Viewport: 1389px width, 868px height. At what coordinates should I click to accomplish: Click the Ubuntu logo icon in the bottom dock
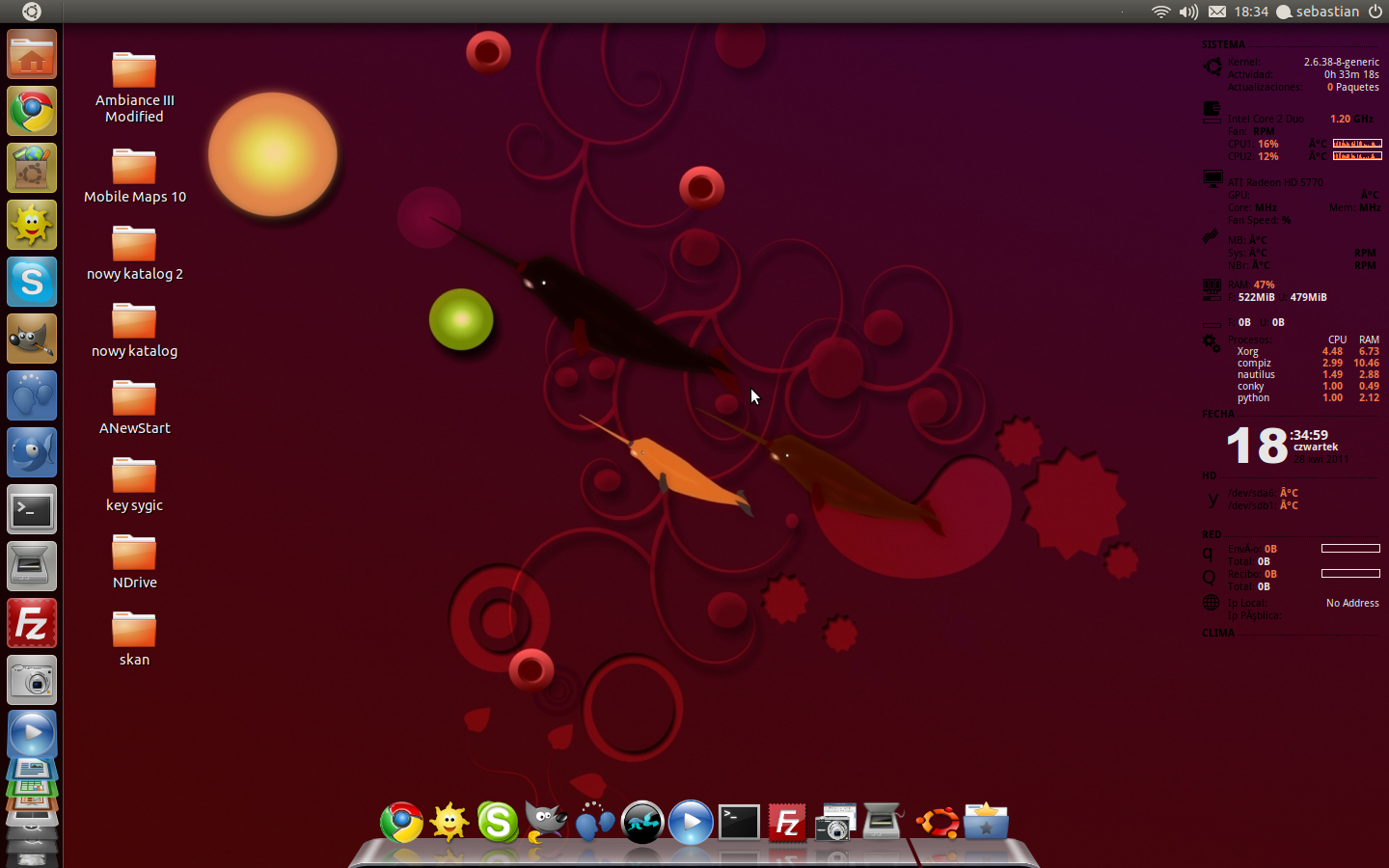pos(937,823)
